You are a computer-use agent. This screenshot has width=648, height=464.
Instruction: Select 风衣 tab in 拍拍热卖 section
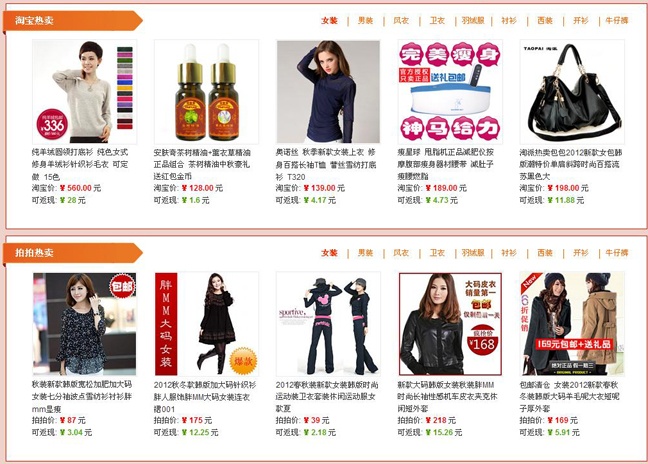[401, 253]
